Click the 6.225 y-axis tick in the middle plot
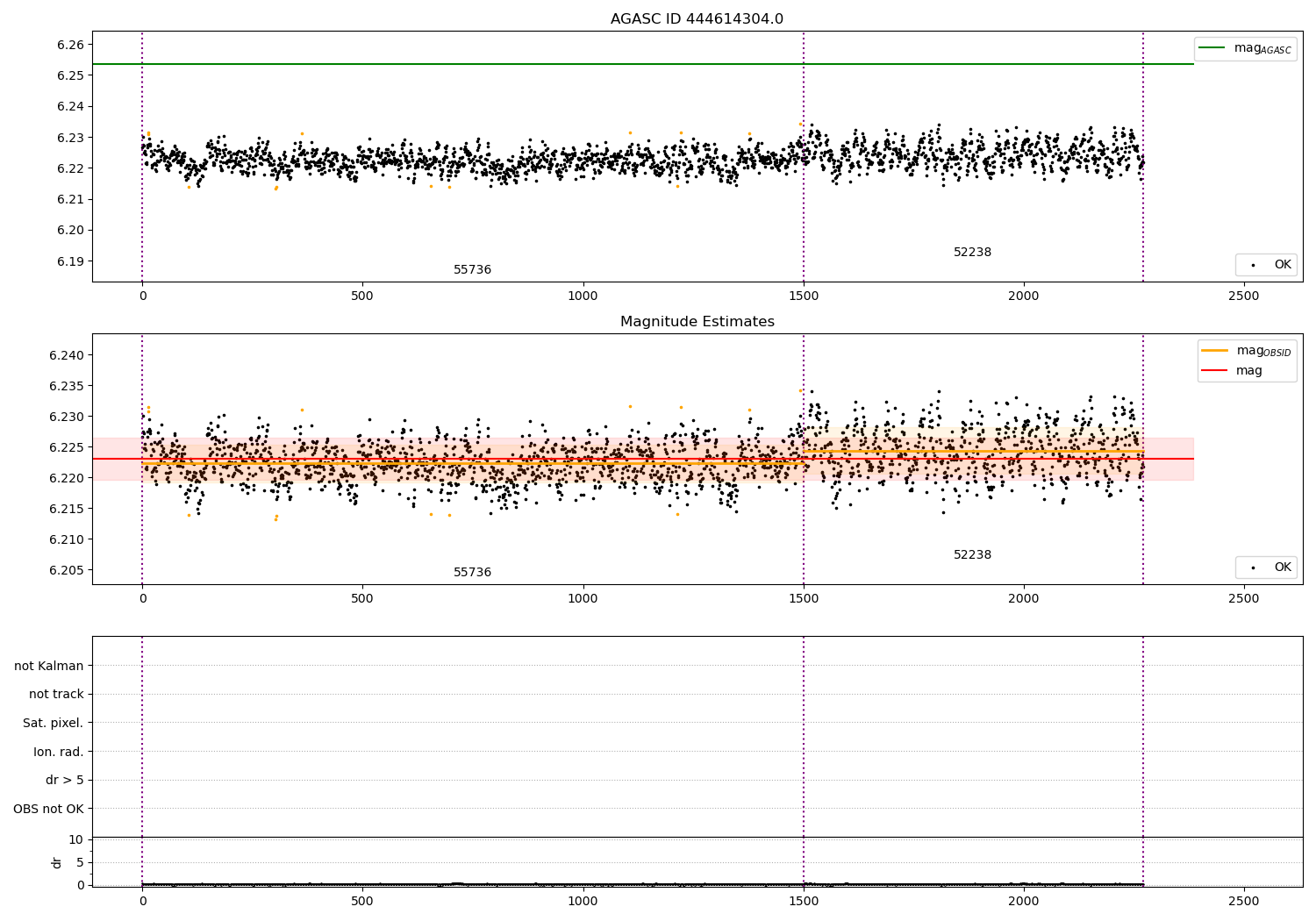 (67, 447)
